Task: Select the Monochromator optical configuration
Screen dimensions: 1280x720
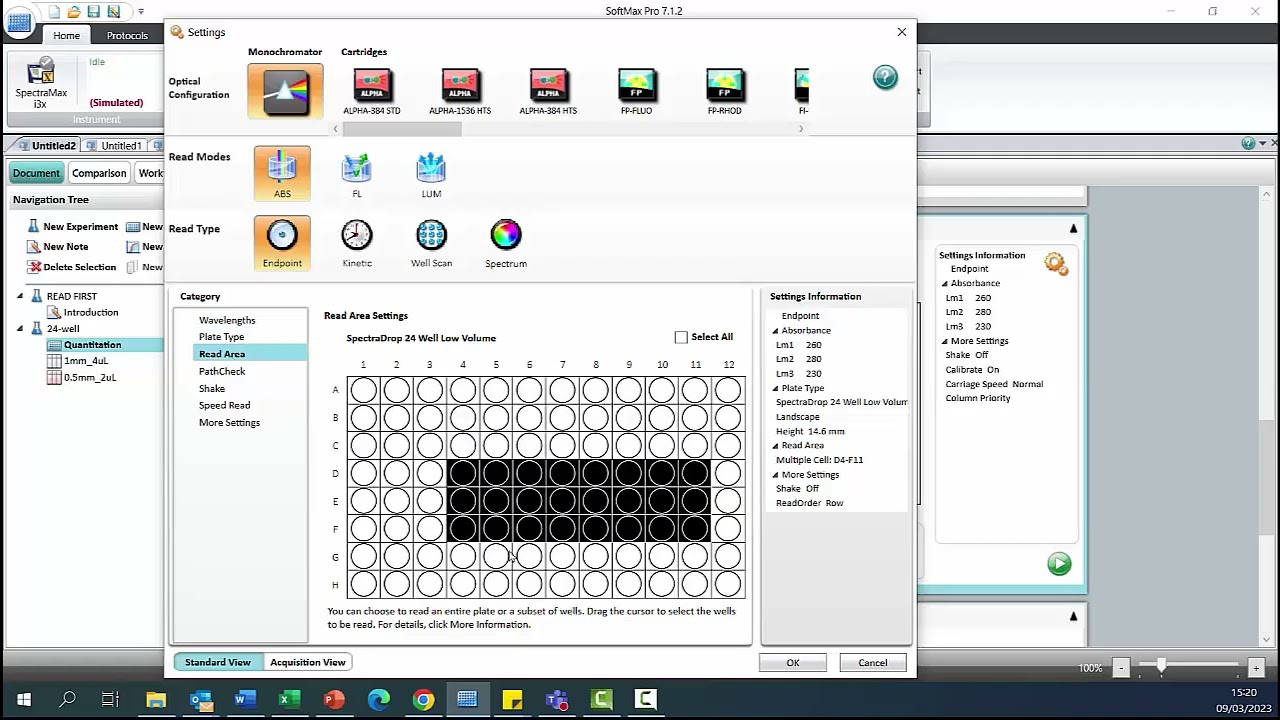Action: pyautogui.click(x=285, y=91)
